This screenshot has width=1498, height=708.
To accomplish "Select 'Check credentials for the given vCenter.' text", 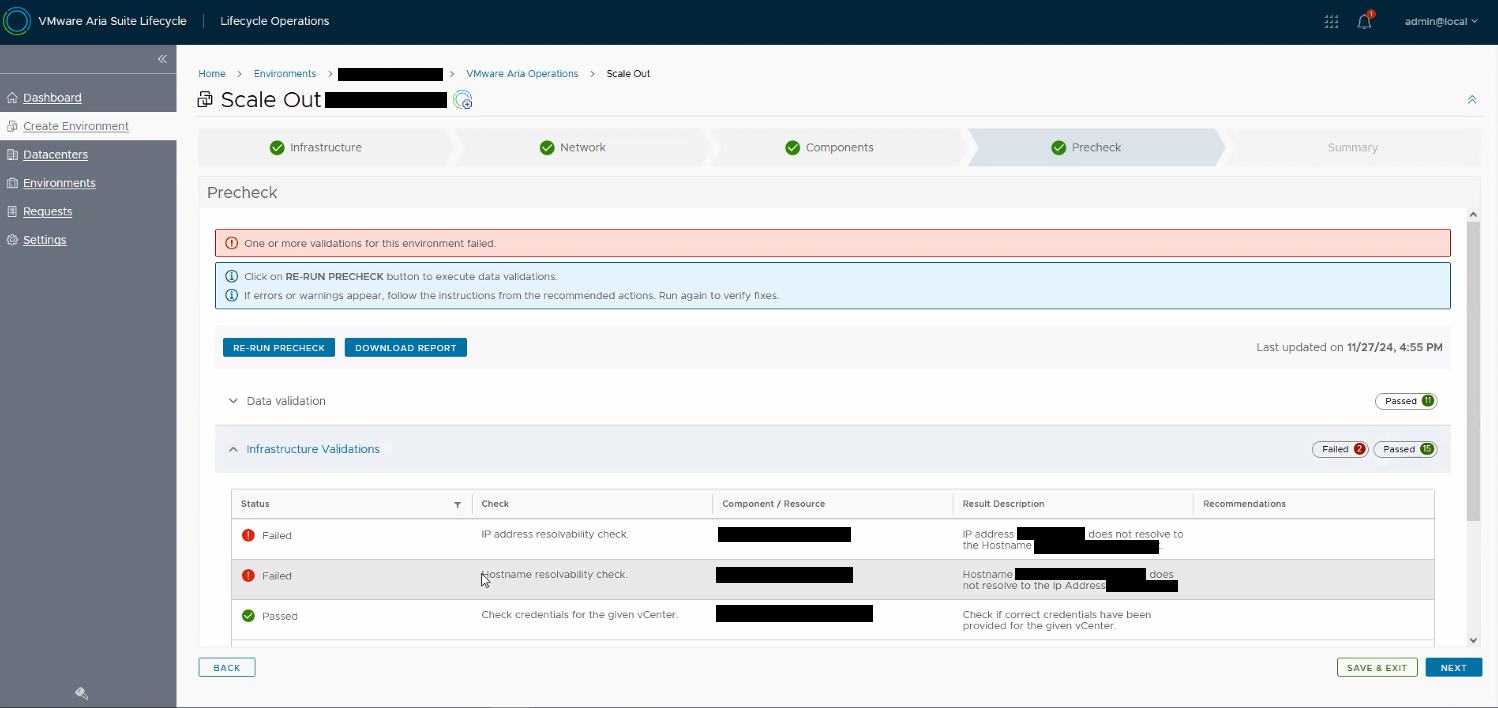I will coord(580,614).
